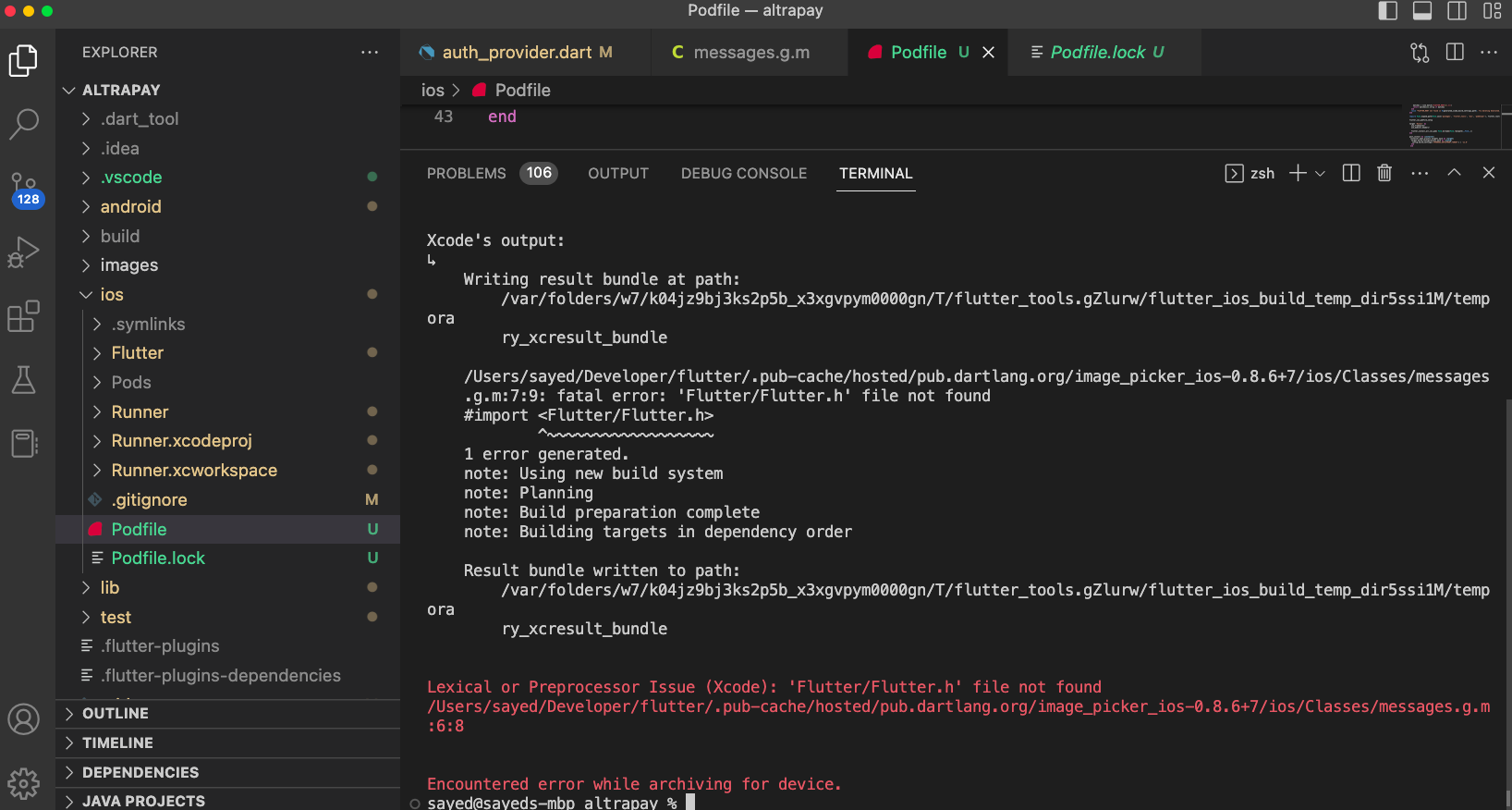
Task: Open the Extensions view
Action: [x=24, y=316]
